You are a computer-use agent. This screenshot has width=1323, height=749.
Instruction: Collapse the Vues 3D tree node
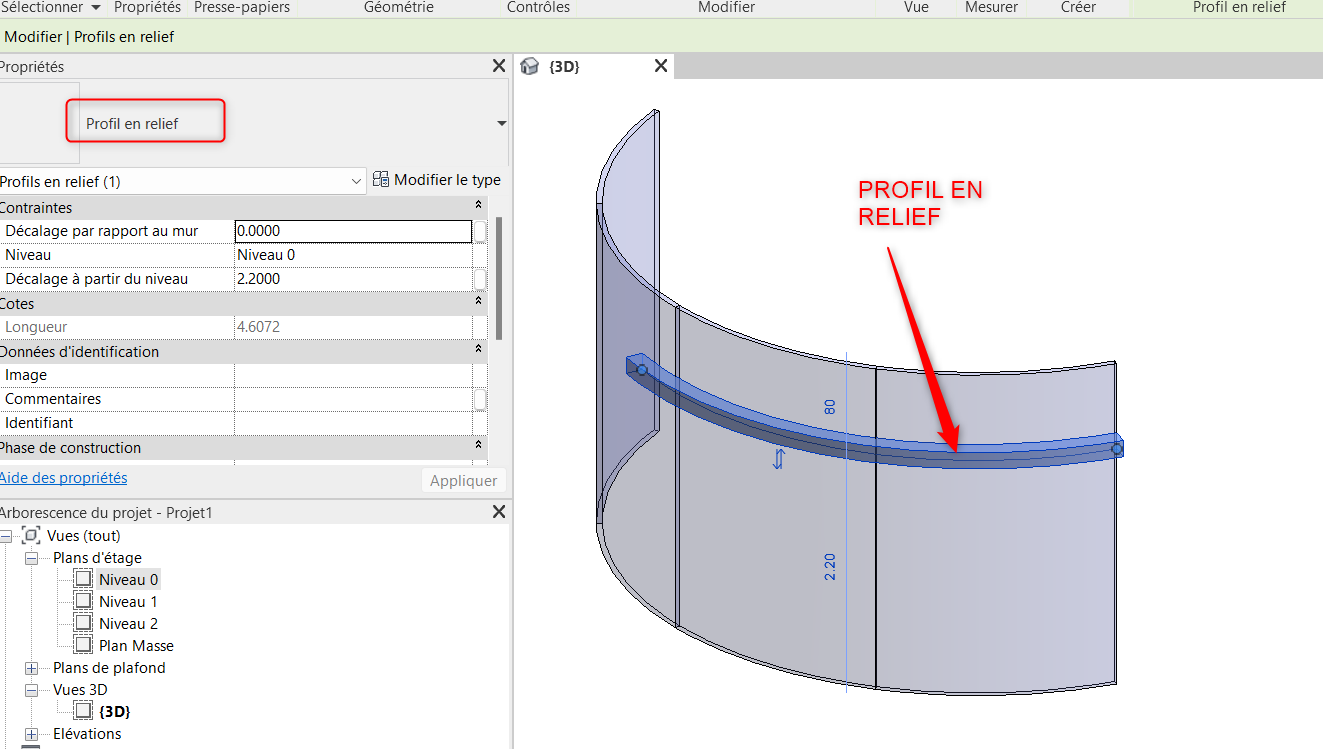click(31, 690)
